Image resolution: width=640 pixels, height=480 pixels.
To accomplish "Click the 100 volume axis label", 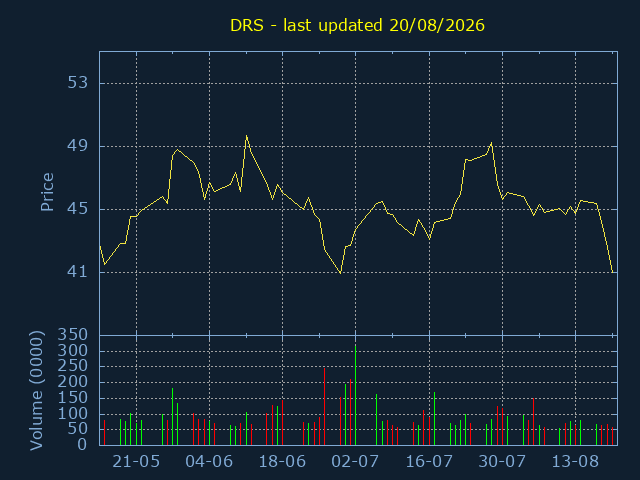I will click(x=73, y=413).
